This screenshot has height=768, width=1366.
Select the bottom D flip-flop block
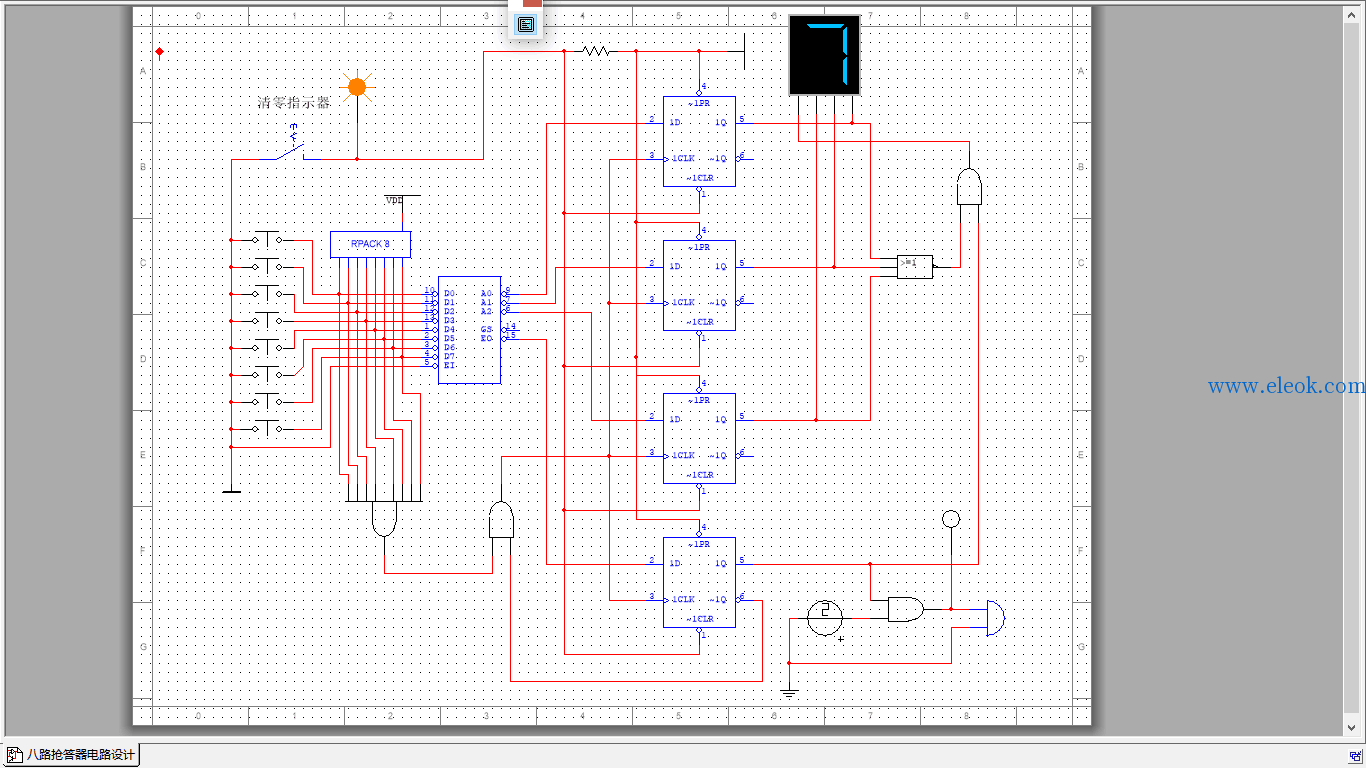pos(699,582)
